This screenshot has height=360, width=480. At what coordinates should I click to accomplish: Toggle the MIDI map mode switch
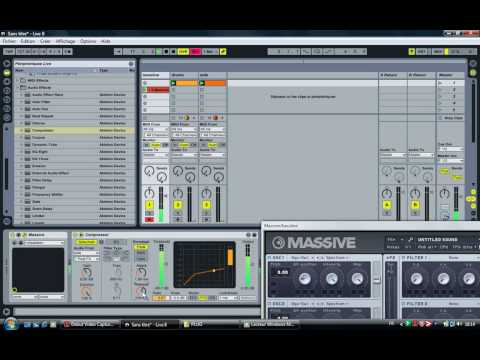[x=438, y=51]
